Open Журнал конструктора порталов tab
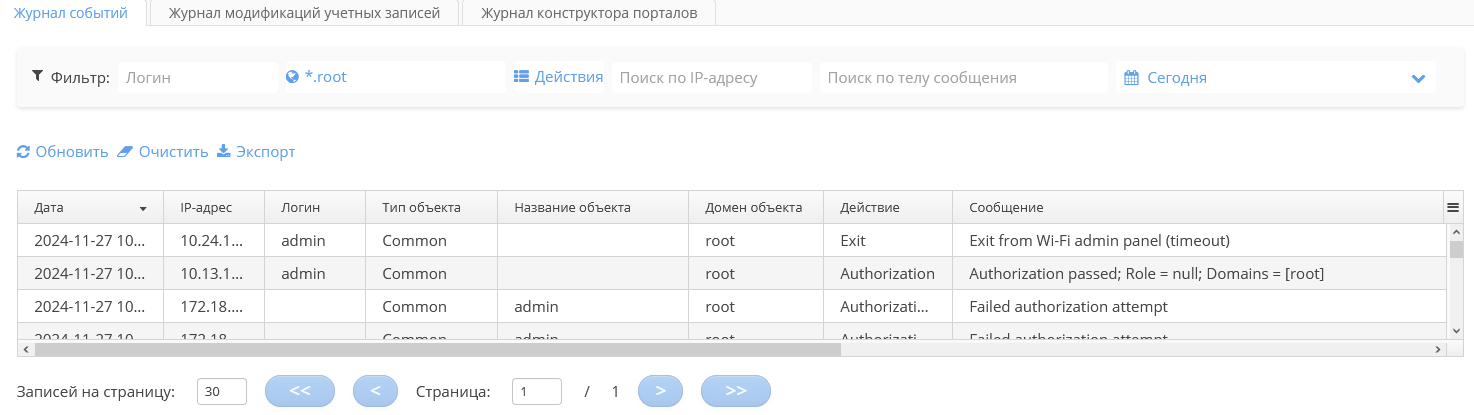 click(588, 13)
